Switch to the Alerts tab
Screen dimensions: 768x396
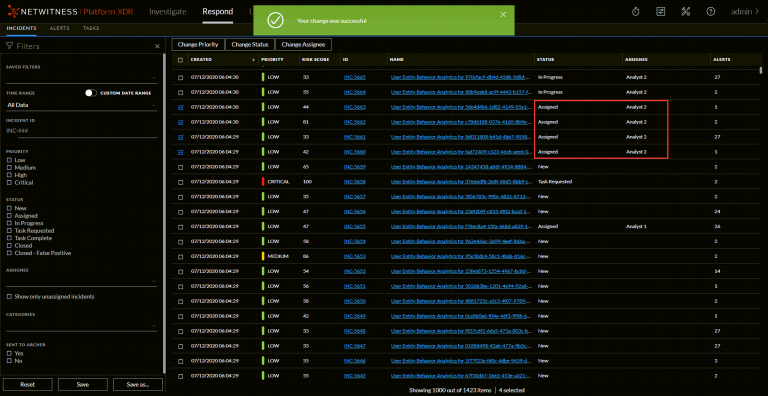tap(59, 28)
